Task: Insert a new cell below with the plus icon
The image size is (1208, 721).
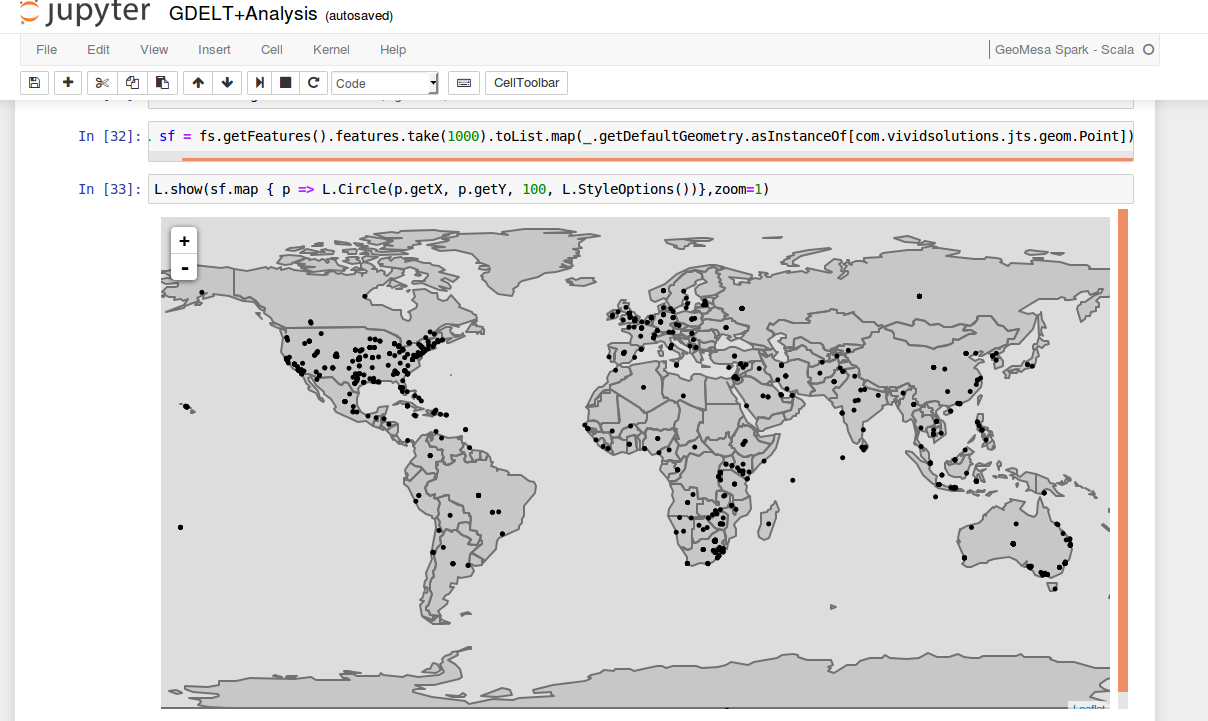Action: tap(67, 83)
